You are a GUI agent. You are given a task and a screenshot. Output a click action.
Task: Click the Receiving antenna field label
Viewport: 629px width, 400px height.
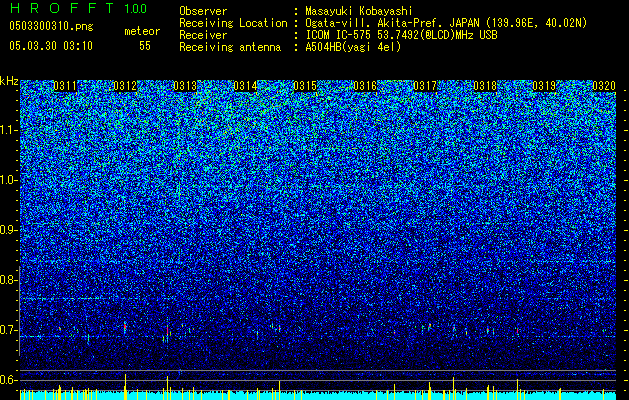pyautogui.click(x=230, y=47)
